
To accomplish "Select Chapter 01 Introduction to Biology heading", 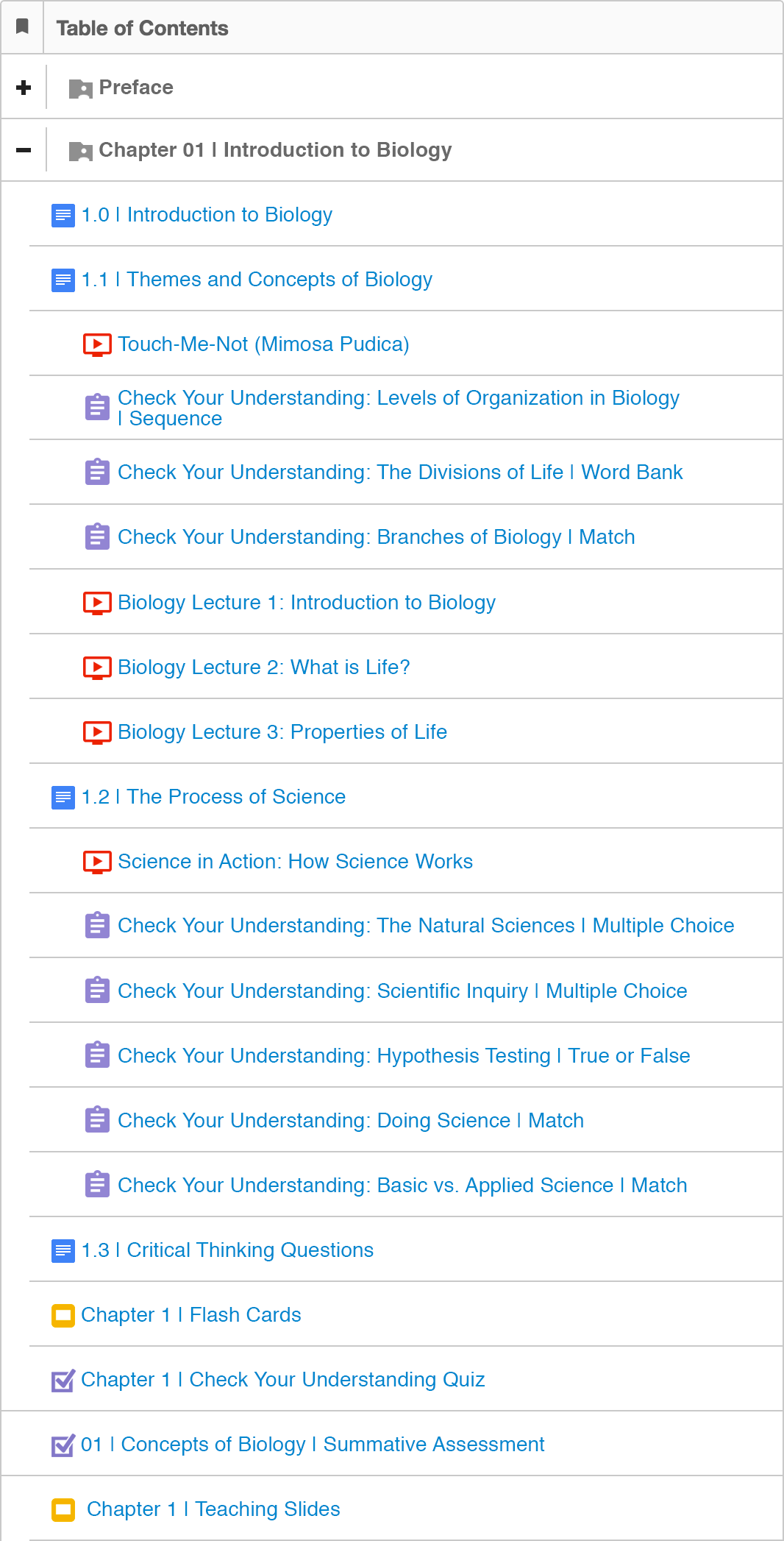I will tap(275, 150).
